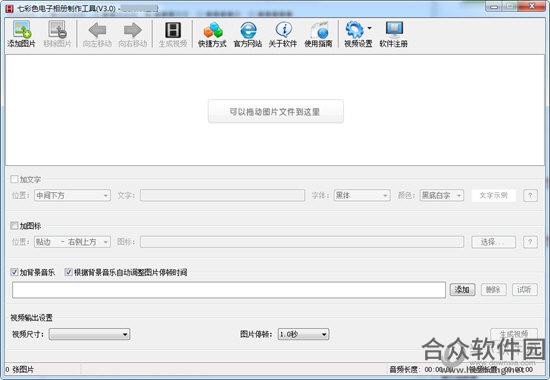Open the 字体 dropdown showing 黑体
Screen dimensions: 550x380
click(x=362, y=195)
